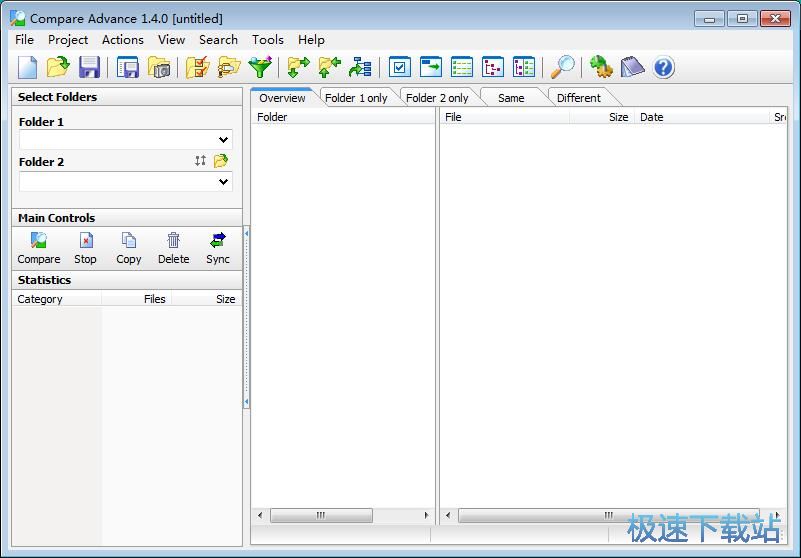
Task: Click the filter funnel toolbar icon
Action: (x=259, y=67)
